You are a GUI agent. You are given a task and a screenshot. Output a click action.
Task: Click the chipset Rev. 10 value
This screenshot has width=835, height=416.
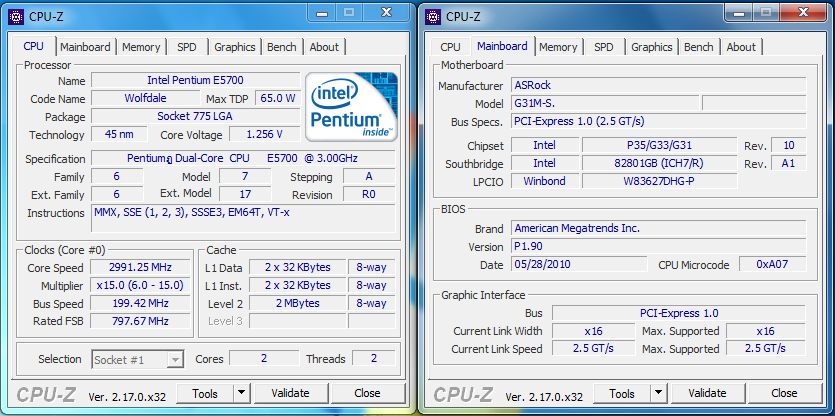point(788,145)
